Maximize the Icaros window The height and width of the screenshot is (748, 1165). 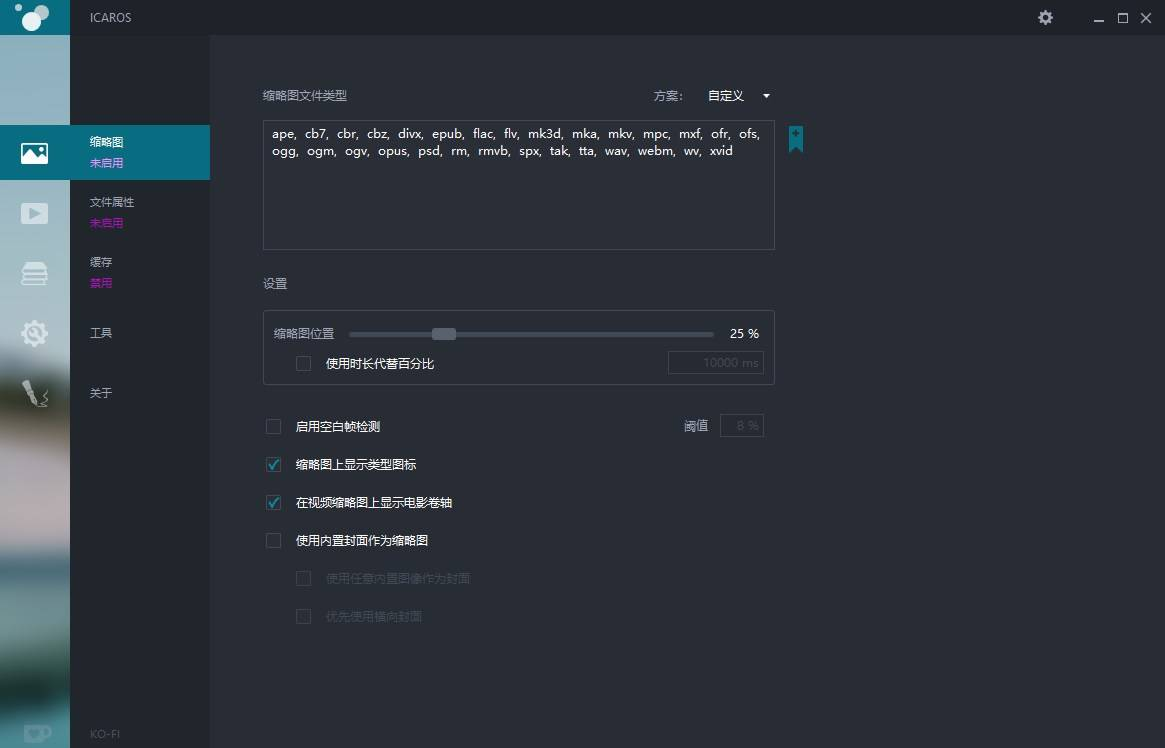pos(1123,18)
